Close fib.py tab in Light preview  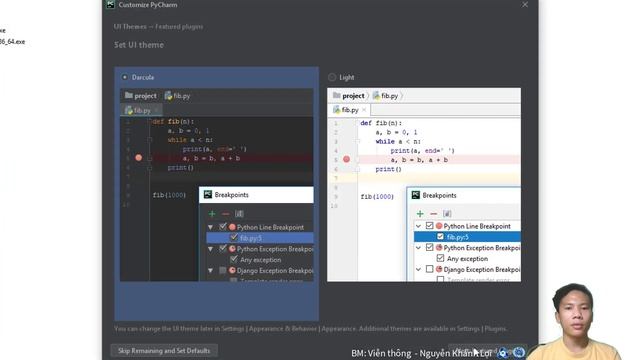(x=364, y=110)
